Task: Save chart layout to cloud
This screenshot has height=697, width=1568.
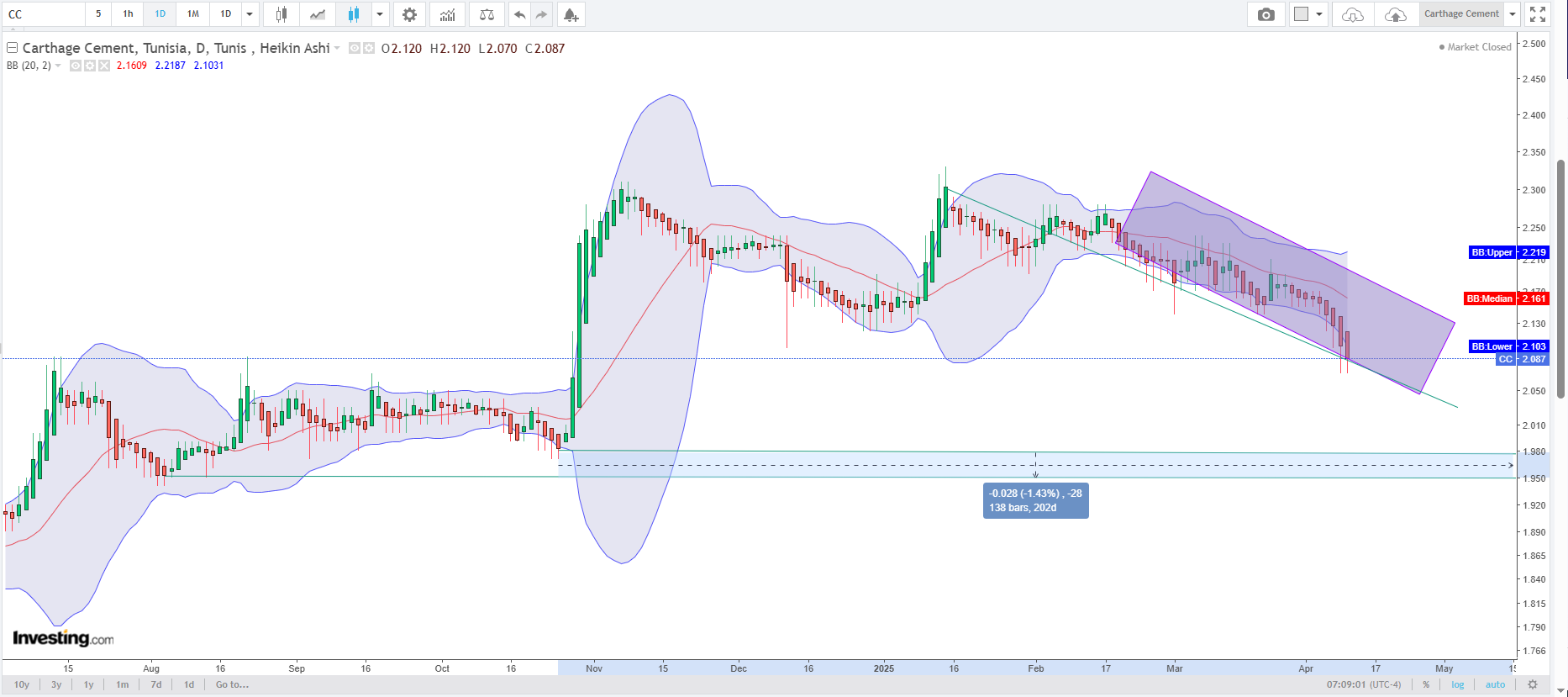Action: [1395, 14]
